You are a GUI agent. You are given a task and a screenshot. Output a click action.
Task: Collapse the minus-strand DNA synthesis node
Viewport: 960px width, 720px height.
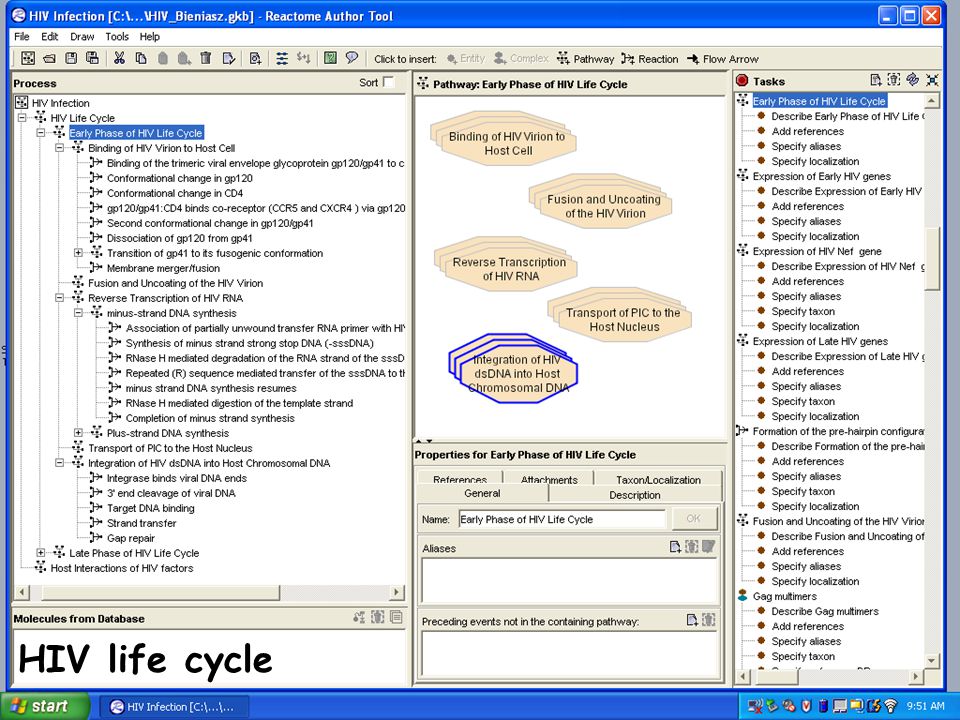click(x=78, y=313)
